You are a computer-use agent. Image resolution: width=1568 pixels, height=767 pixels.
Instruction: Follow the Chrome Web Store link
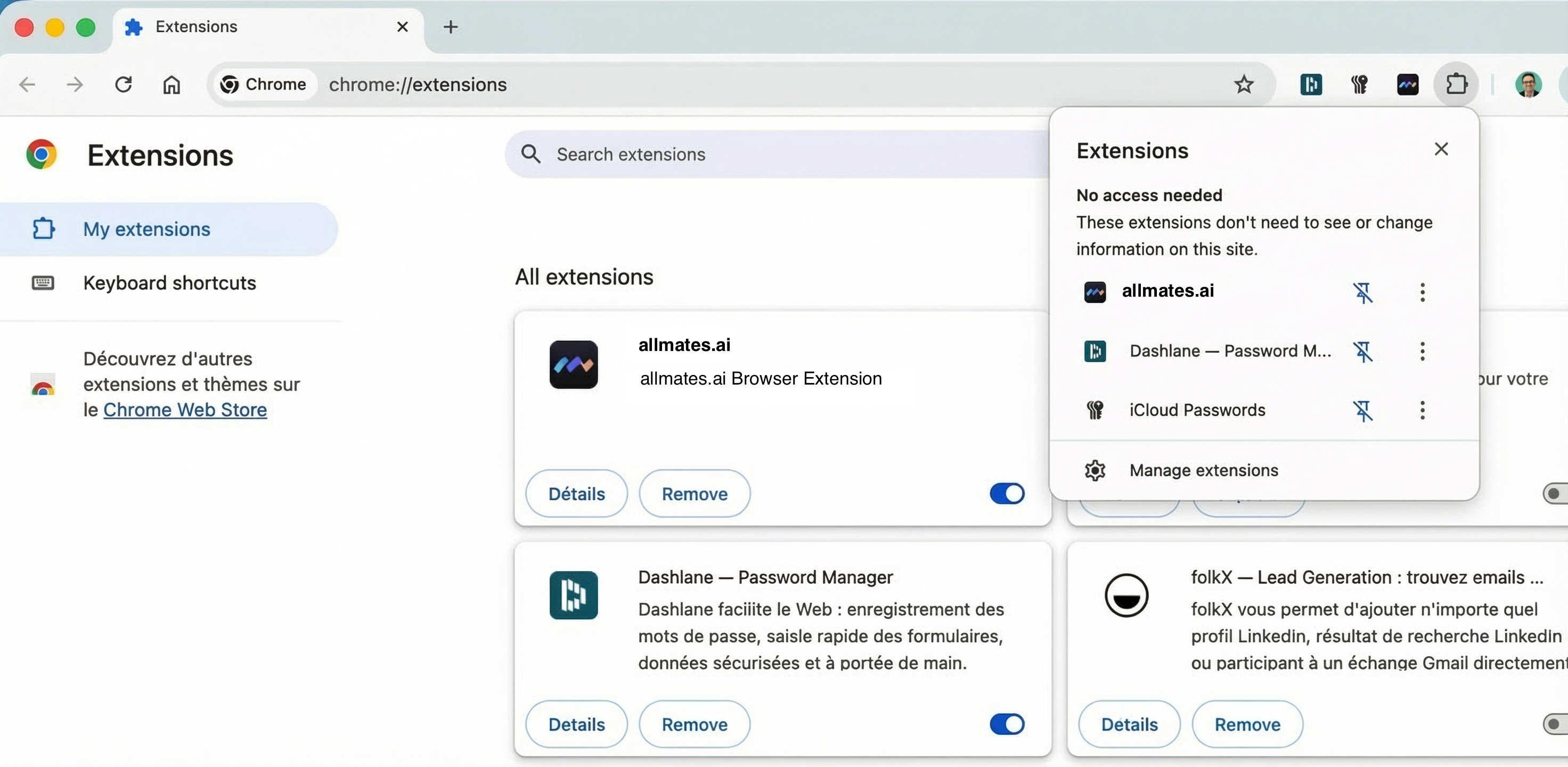[185, 410]
